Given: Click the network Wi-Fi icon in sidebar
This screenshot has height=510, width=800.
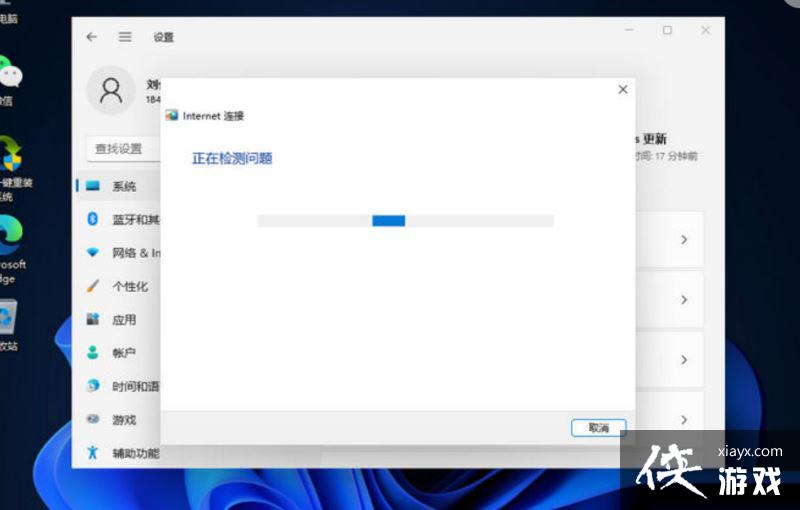Looking at the screenshot, I should [93, 252].
